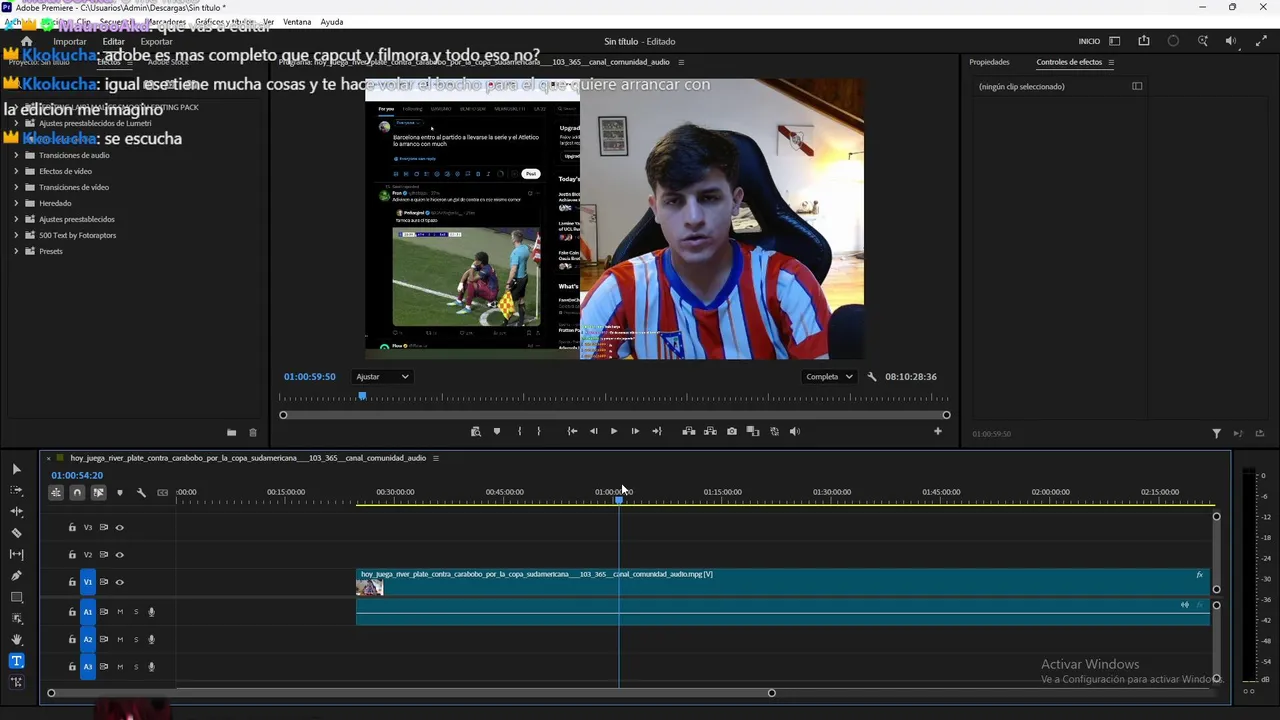Toggle V1 track eye visibility
Screen dimensions: 1280x720
119,582
